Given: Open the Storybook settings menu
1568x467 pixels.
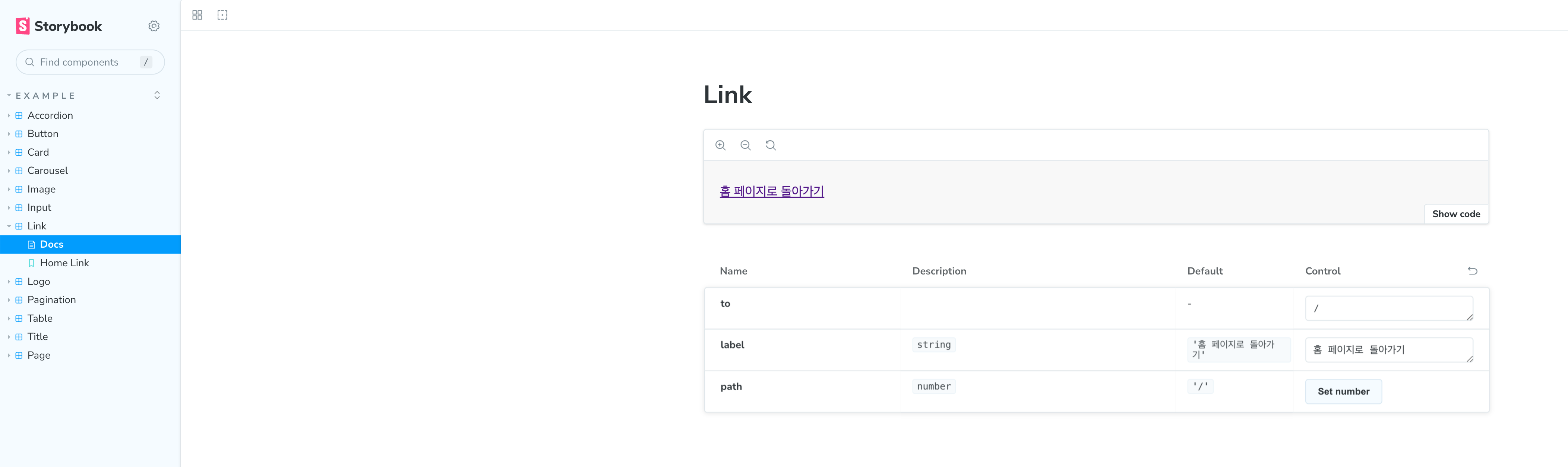Looking at the screenshot, I should click(x=154, y=26).
